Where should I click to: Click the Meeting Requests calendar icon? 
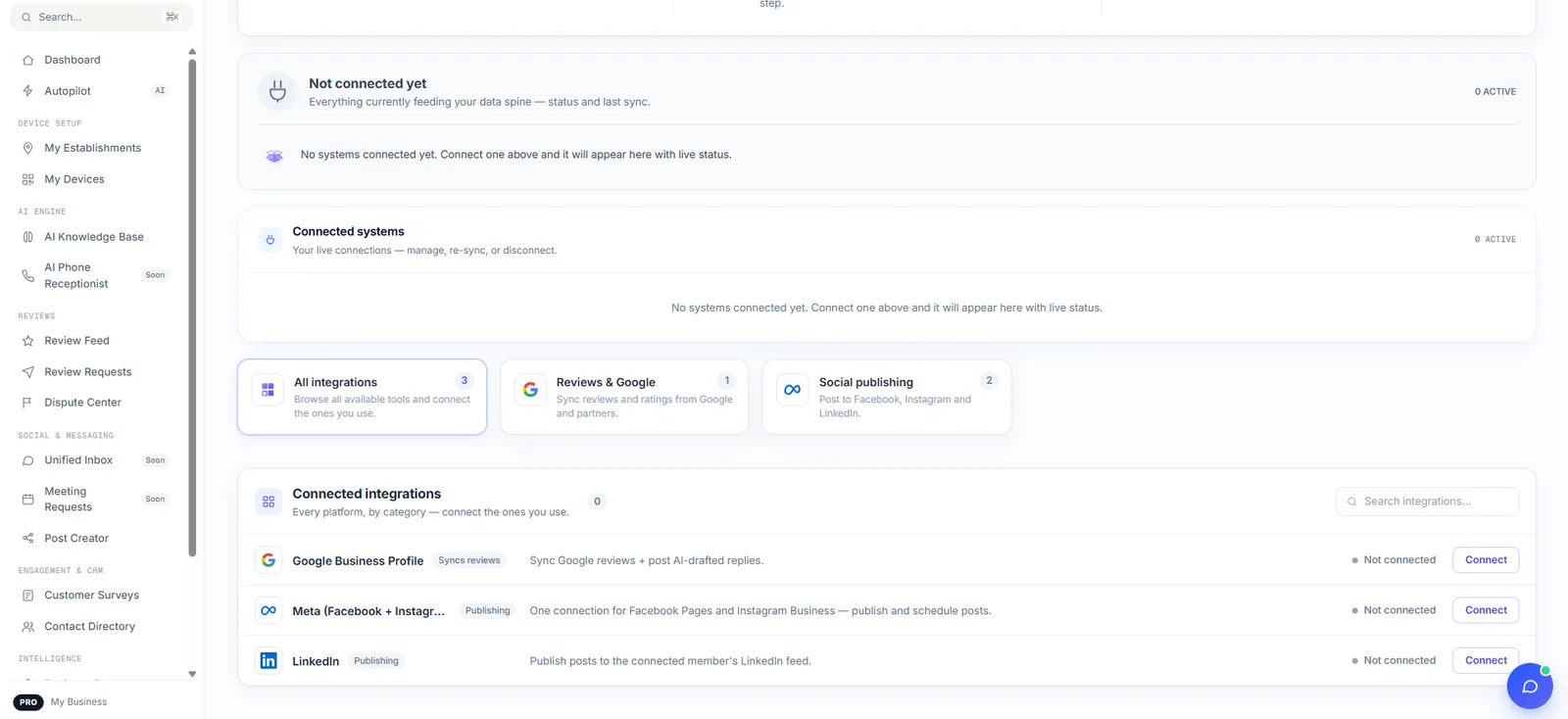[27, 500]
